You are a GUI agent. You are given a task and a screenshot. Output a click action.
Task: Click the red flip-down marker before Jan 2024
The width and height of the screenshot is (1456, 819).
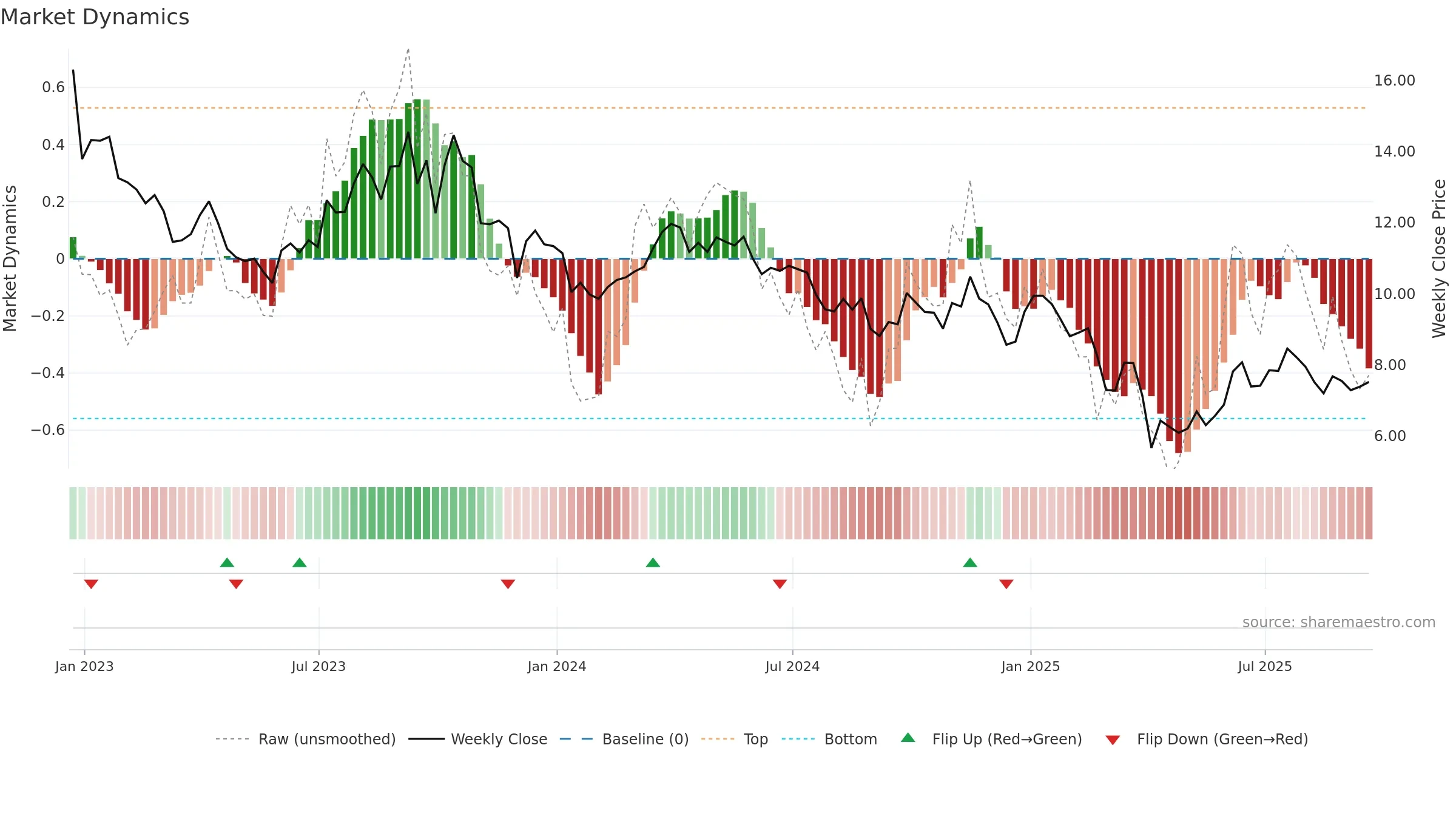[508, 584]
